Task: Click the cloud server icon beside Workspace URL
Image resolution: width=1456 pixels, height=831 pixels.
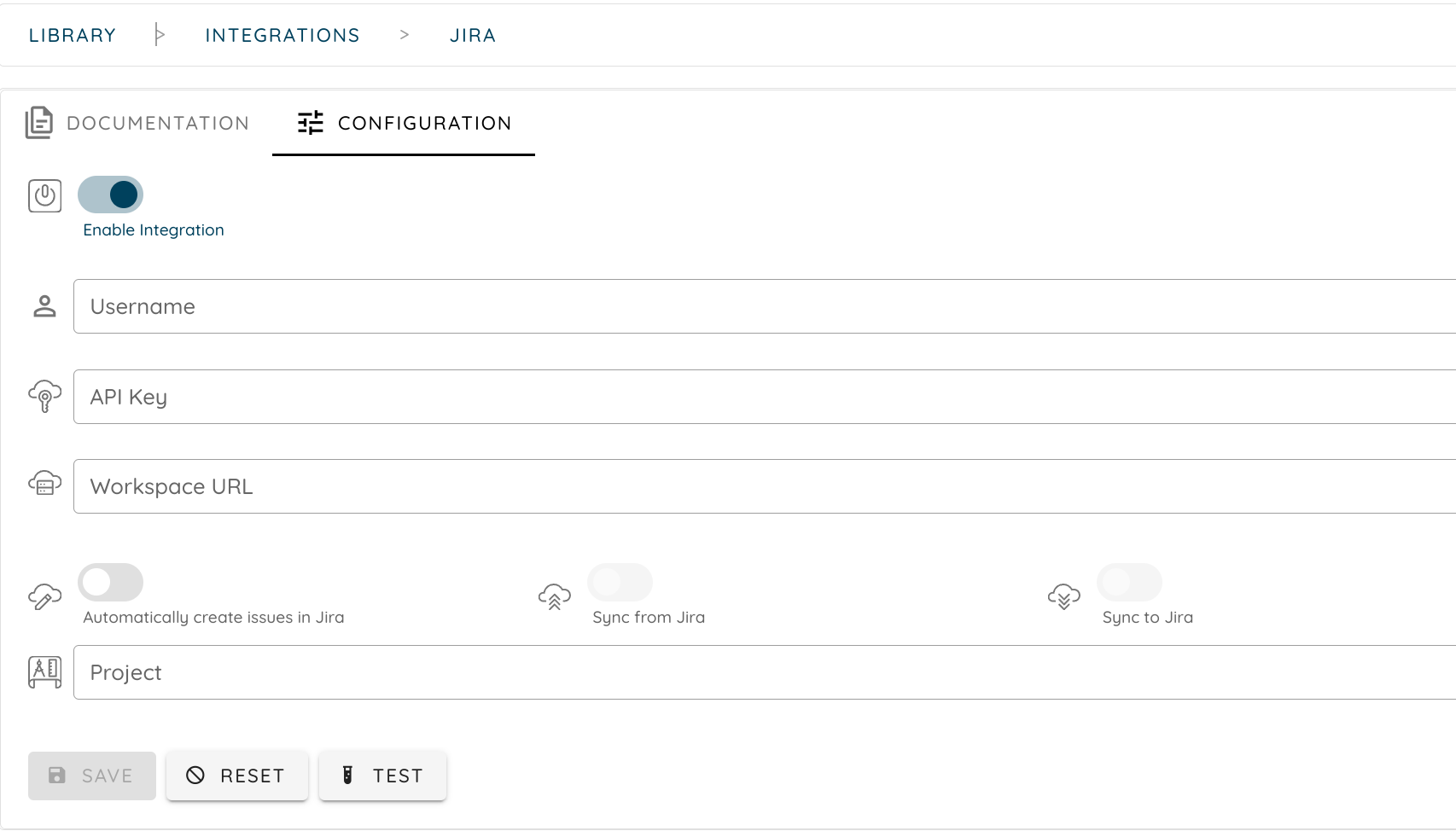Action: [x=44, y=485]
